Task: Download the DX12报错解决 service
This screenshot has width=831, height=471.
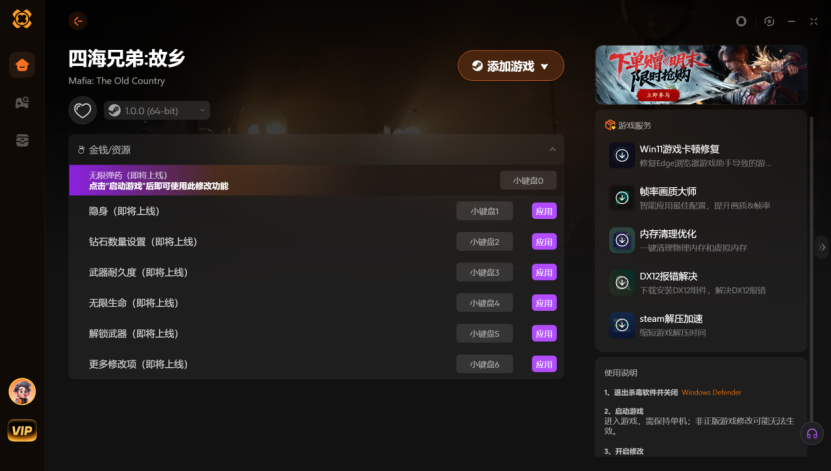Action: tap(622, 282)
